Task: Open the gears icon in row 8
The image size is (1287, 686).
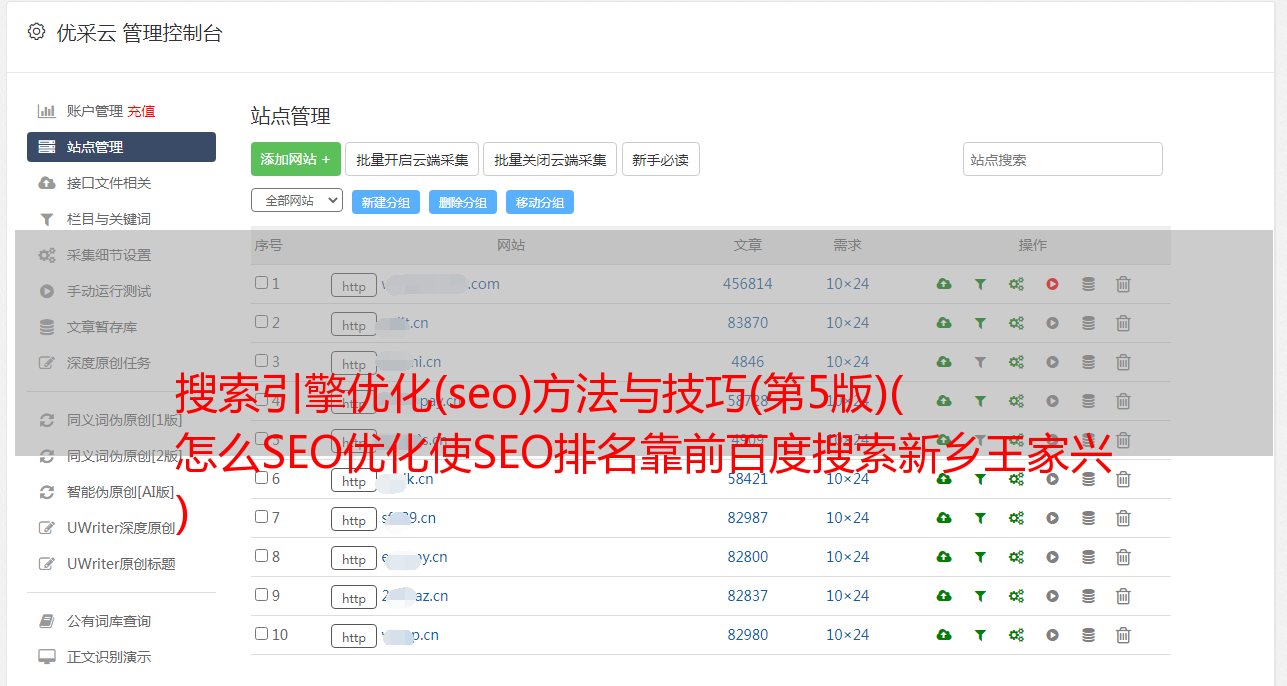Action: pos(1016,557)
